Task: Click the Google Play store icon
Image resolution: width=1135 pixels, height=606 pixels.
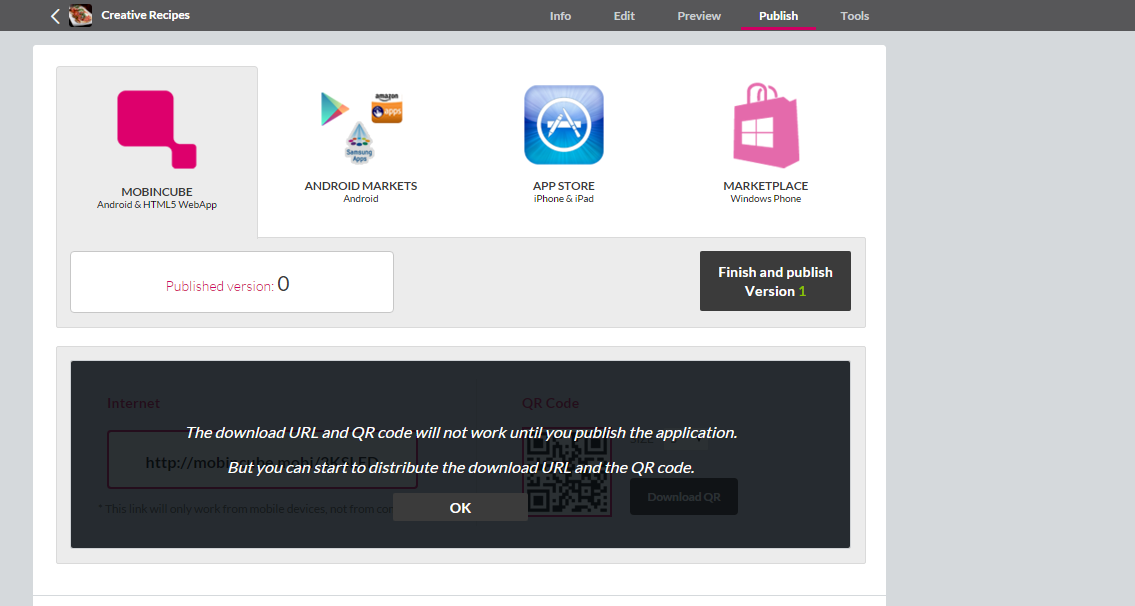Action: click(x=334, y=109)
